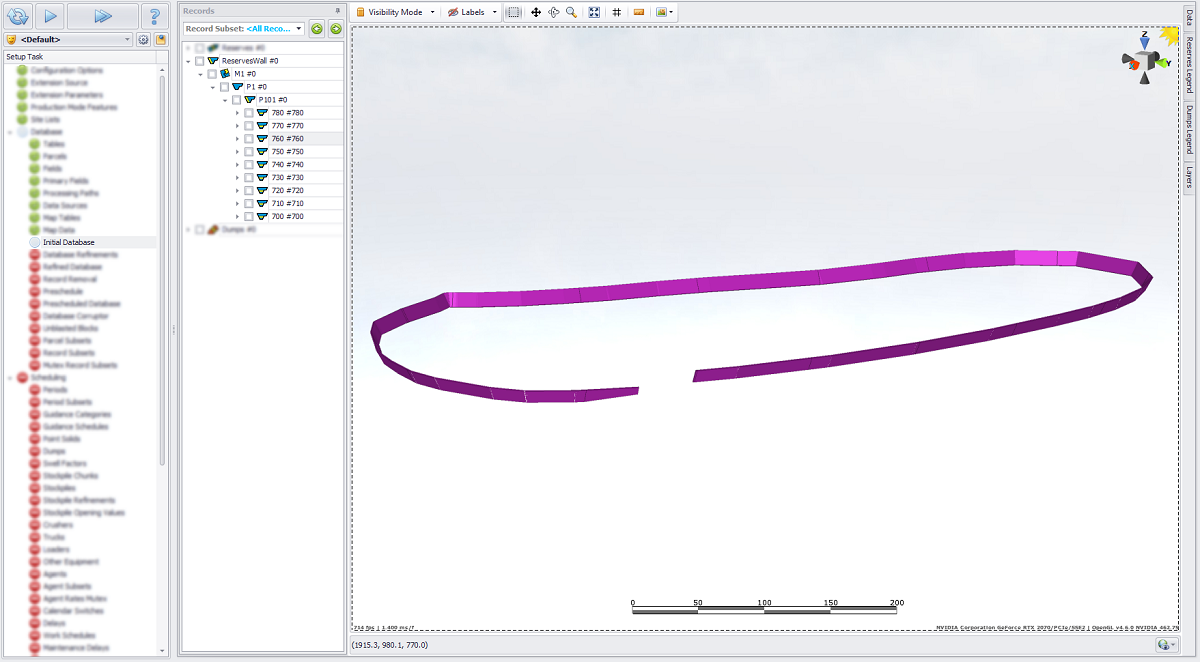The width and height of the screenshot is (1200, 662).
Task: Open the Reserves Legend side tab
Action: [1189, 66]
